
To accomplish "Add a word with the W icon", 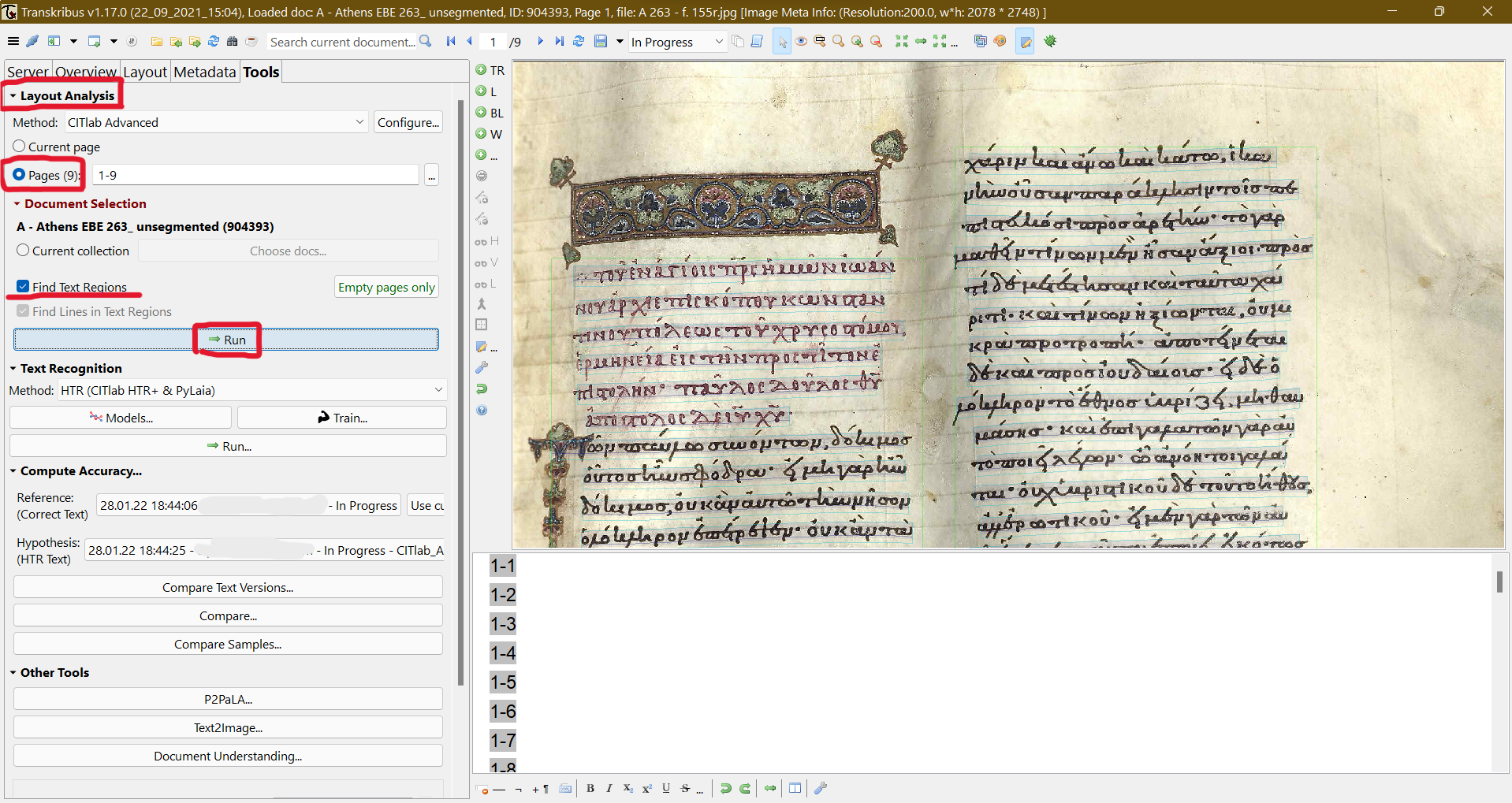I will click(489, 134).
